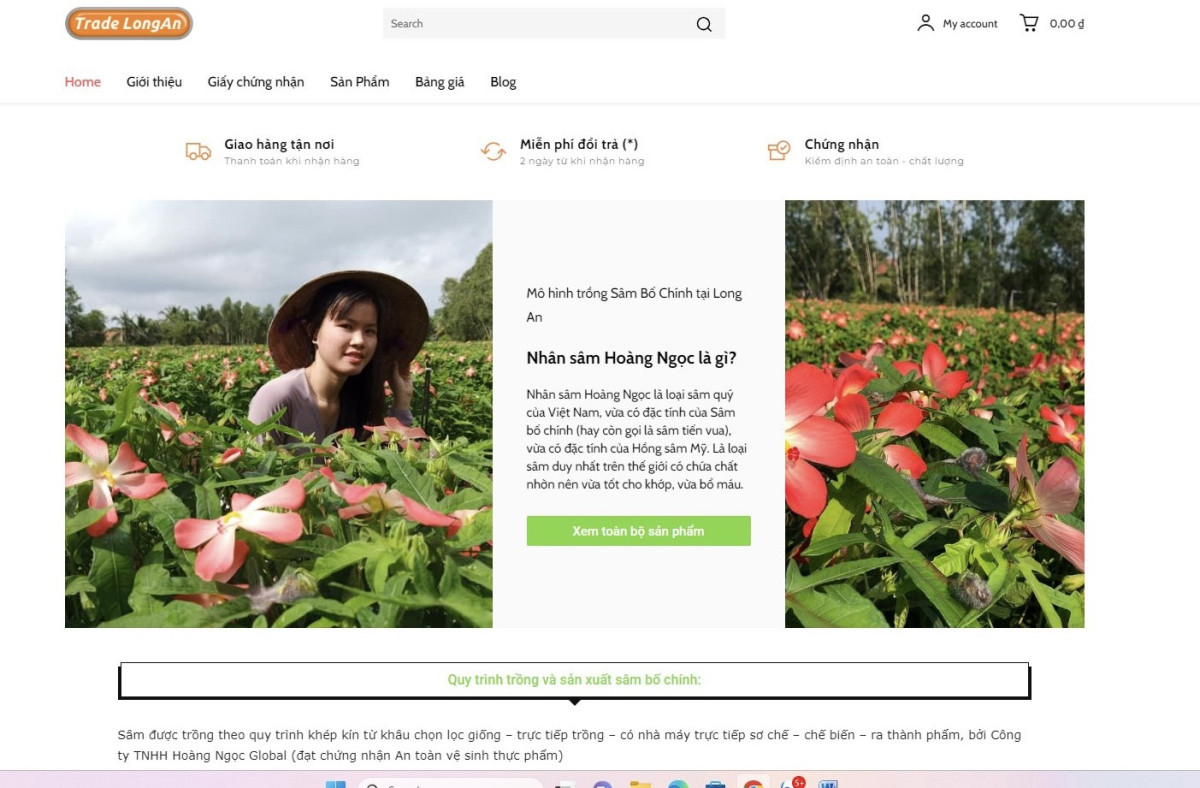Click the Xem toàn bộ sản phẩm button

pyautogui.click(x=638, y=531)
